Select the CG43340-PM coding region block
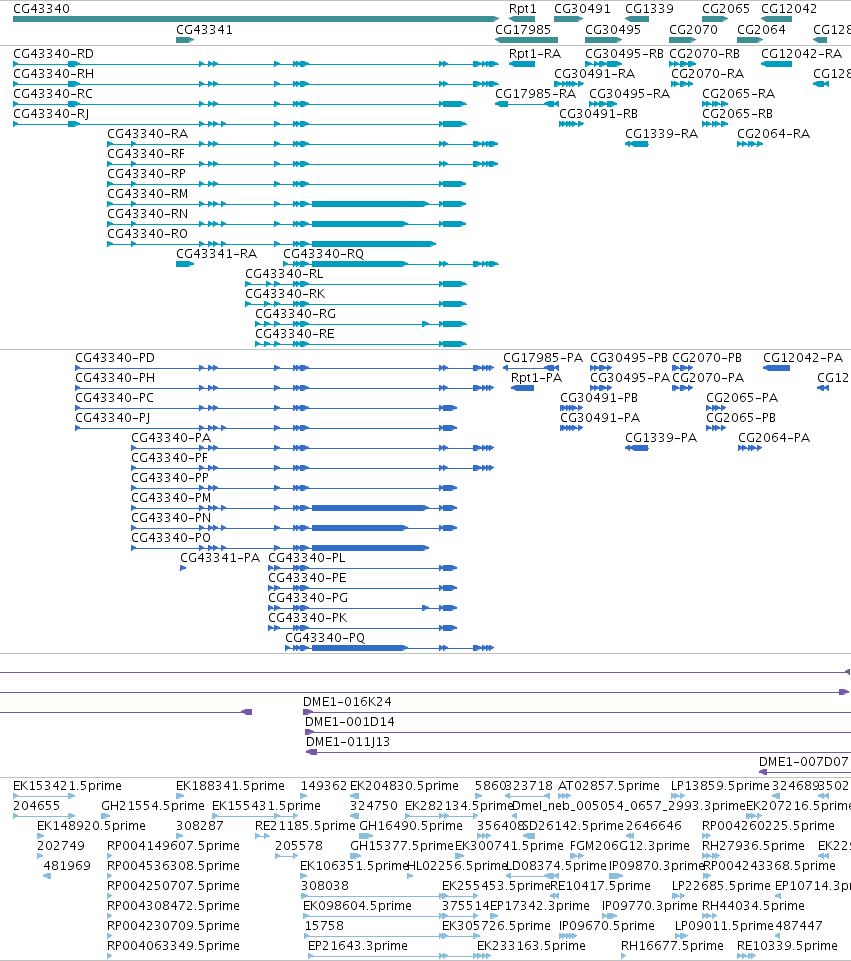The image size is (851, 961). (x=369, y=508)
